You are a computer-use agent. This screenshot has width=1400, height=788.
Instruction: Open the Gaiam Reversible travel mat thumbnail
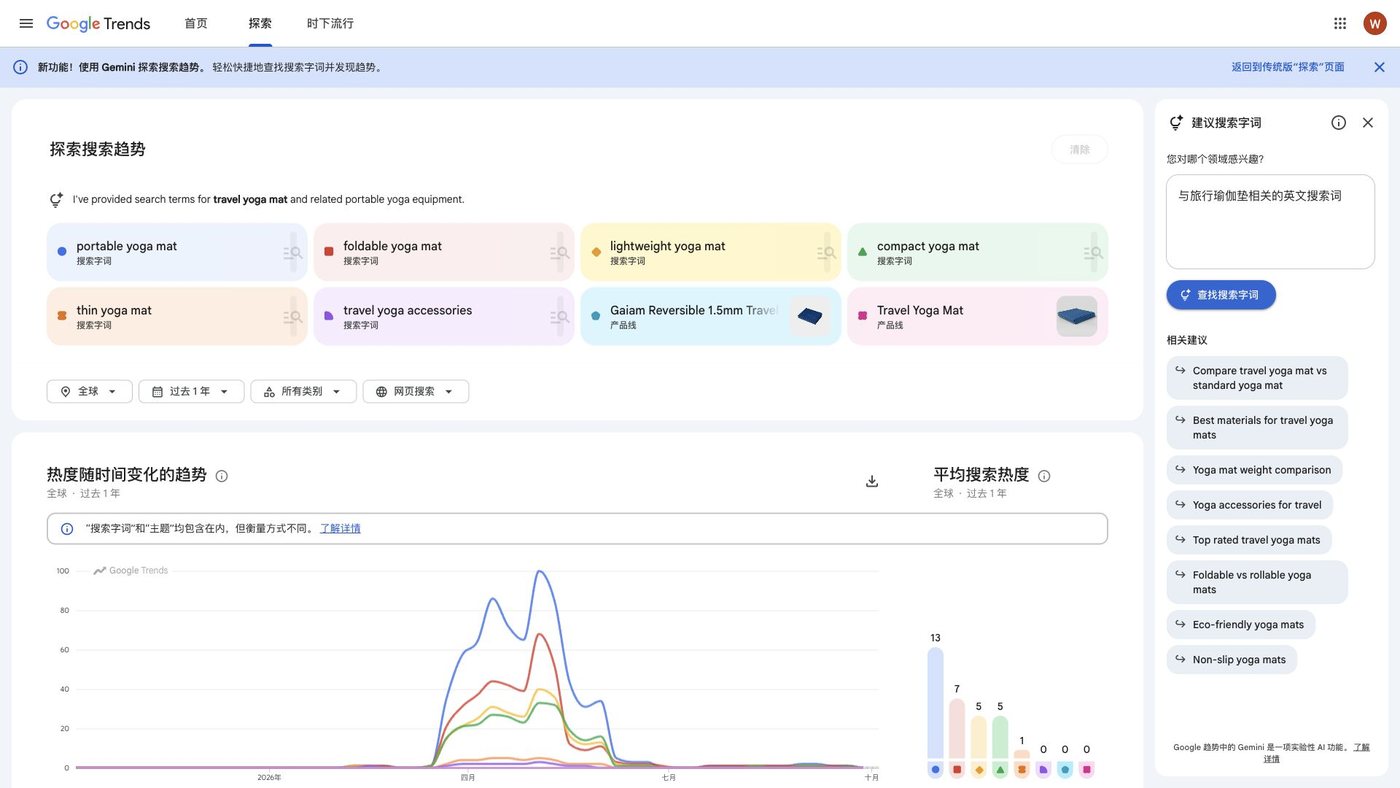click(810, 316)
